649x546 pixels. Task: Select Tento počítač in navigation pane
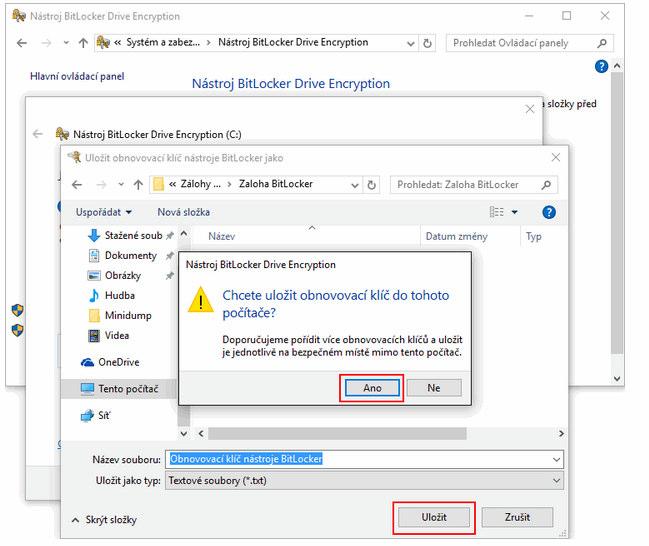point(128,389)
